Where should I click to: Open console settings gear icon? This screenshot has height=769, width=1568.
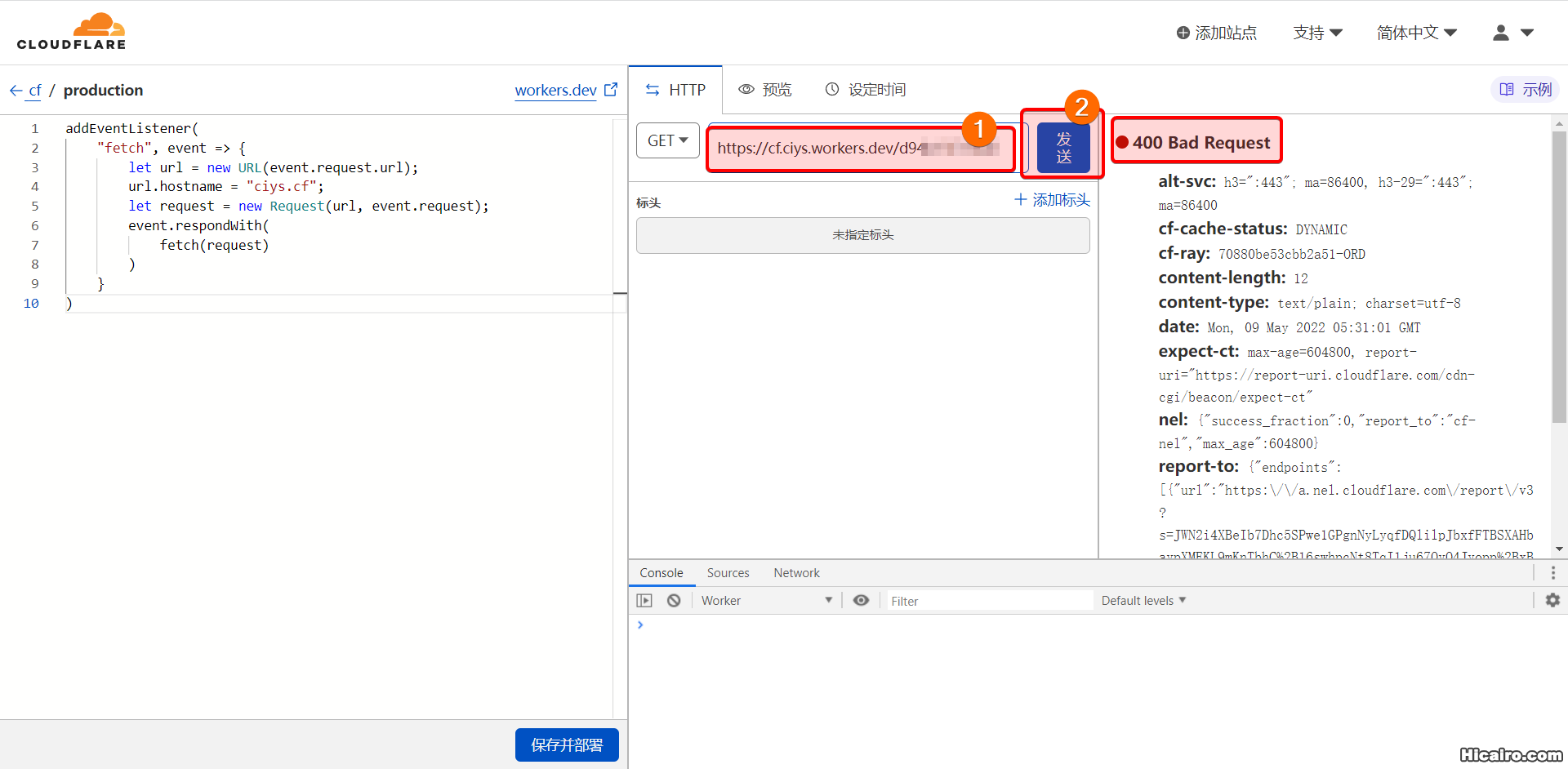[1552, 600]
